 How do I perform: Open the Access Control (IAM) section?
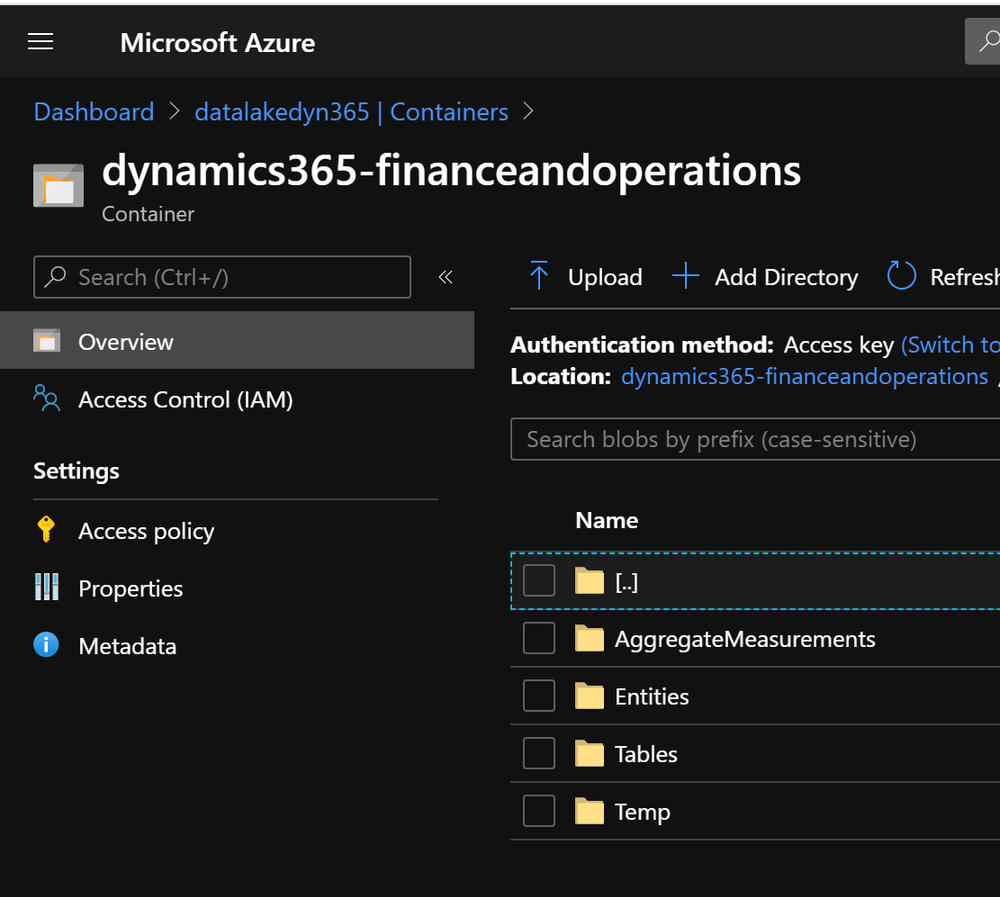click(x=185, y=398)
